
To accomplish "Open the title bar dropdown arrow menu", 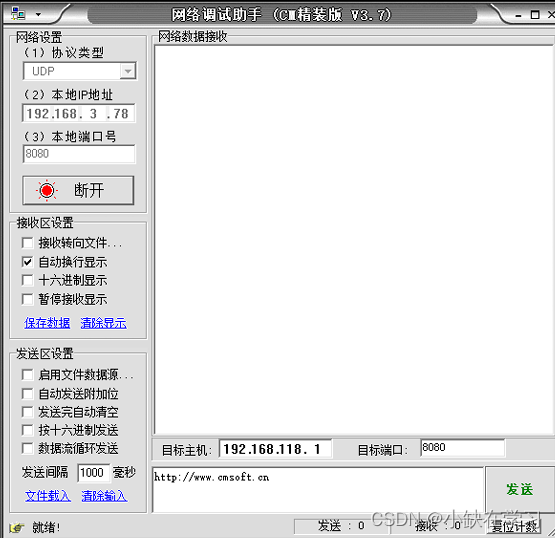I will [38, 15].
